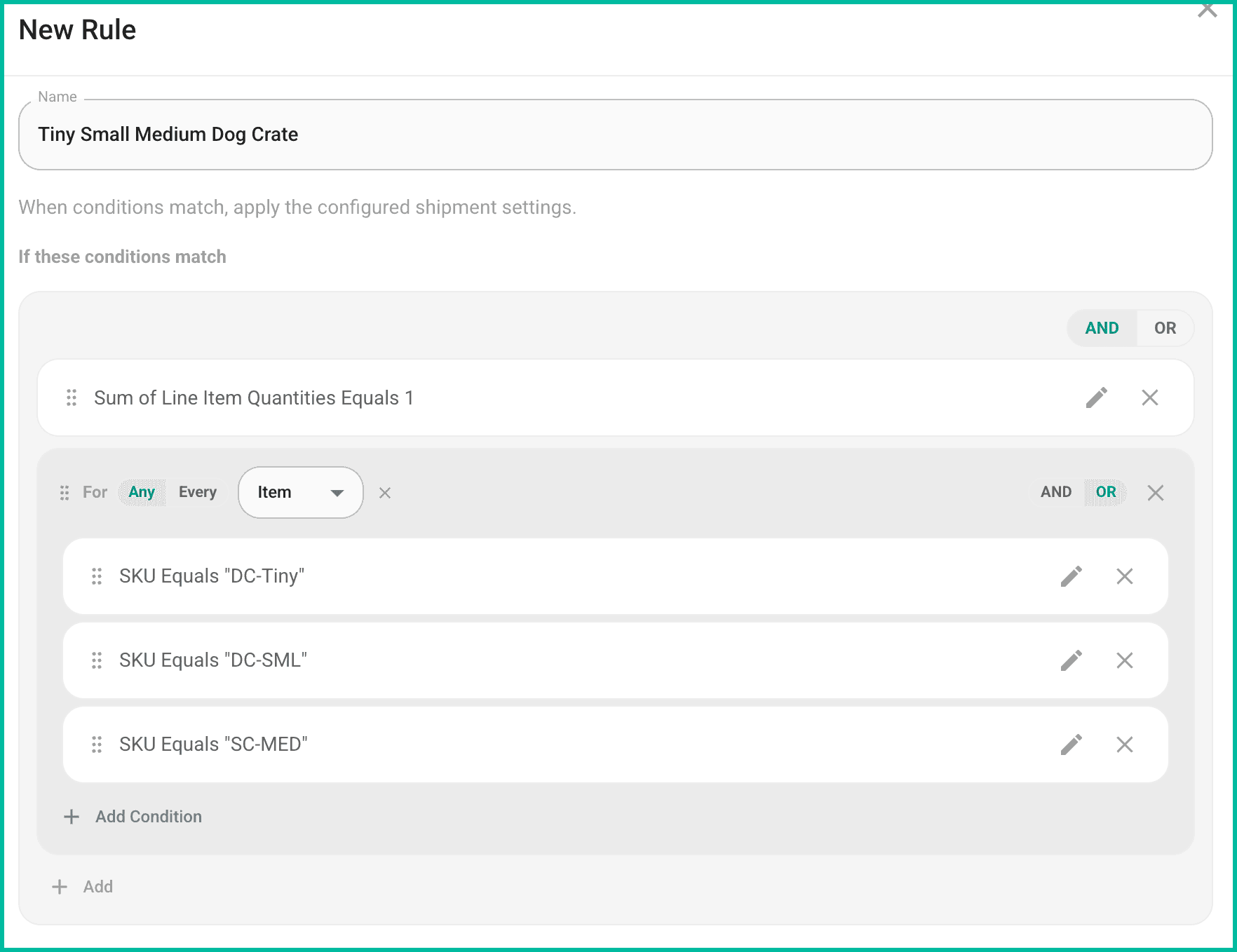1237x952 pixels.
Task: Grab the drag handle of SC-MED condition
Action: click(97, 744)
